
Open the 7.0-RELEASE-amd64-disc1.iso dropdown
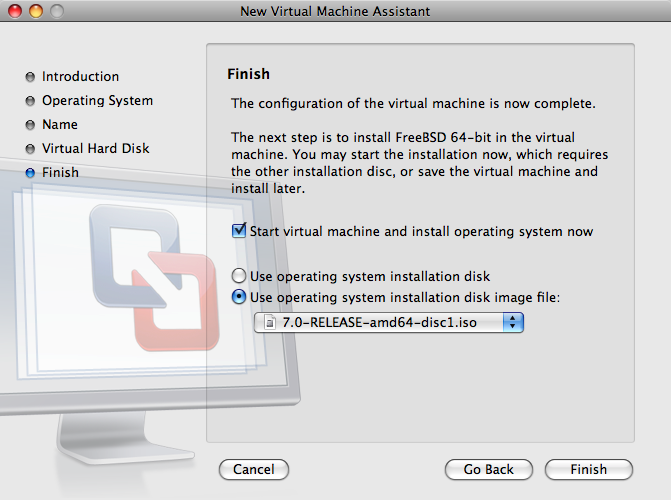pyautogui.click(x=389, y=322)
